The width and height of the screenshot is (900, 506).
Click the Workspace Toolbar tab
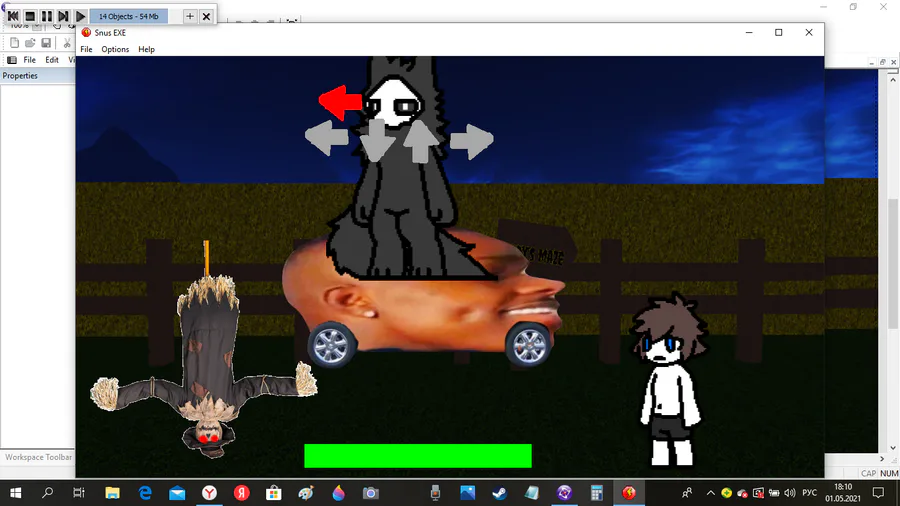pos(38,457)
